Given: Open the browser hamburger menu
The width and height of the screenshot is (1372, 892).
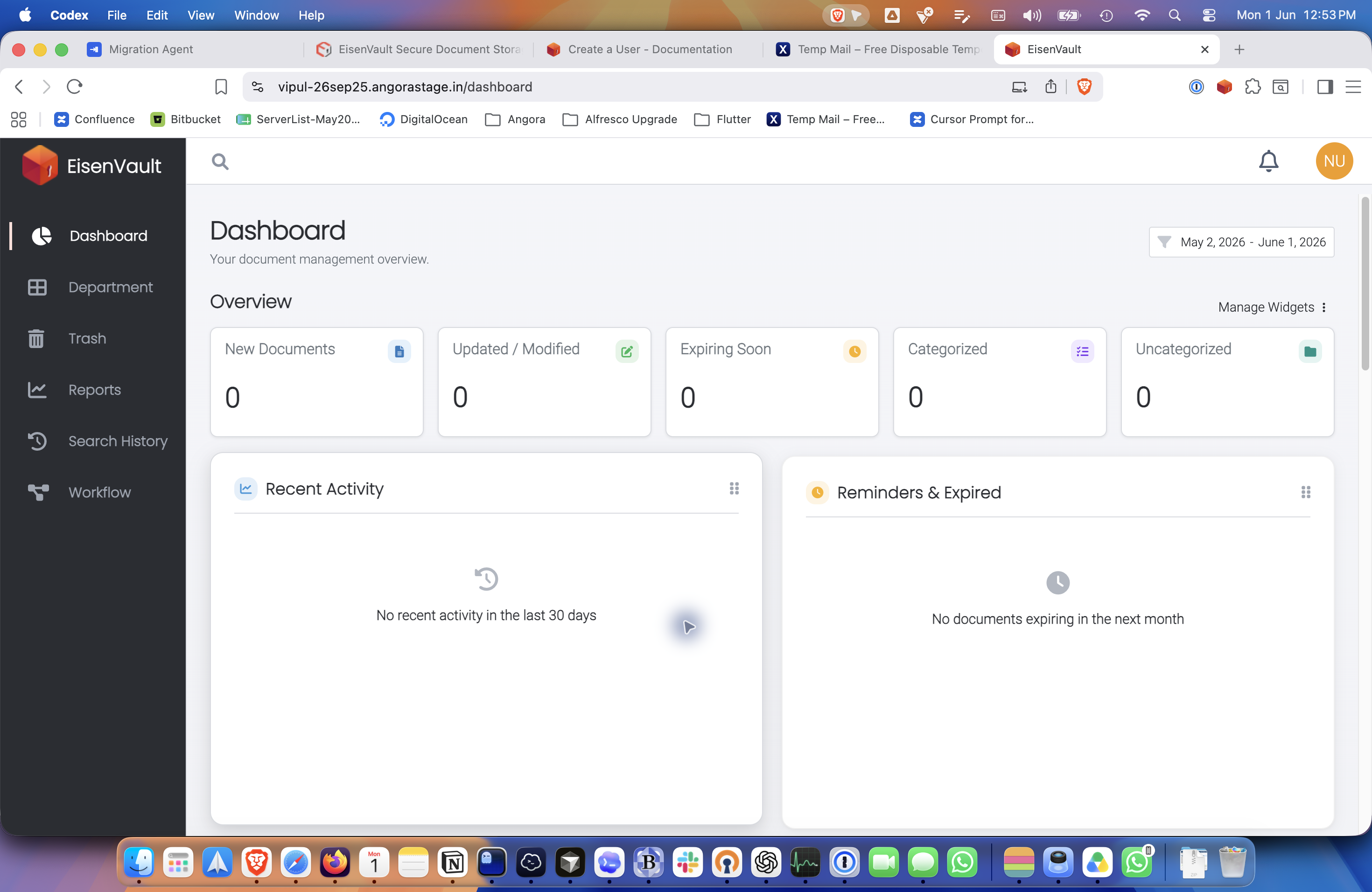Looking at the screenshot, I should pos(1352,87).
